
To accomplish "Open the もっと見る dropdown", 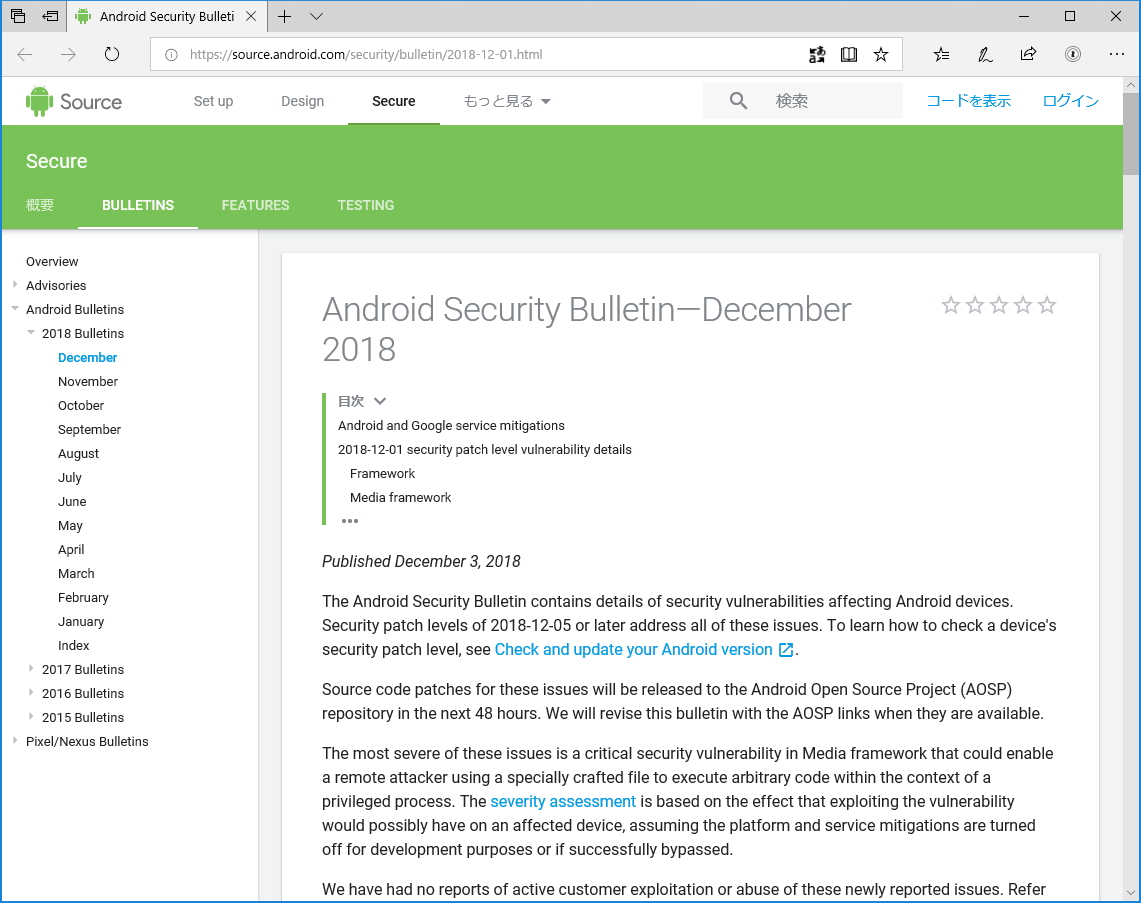I will click(x=505, y=100).
